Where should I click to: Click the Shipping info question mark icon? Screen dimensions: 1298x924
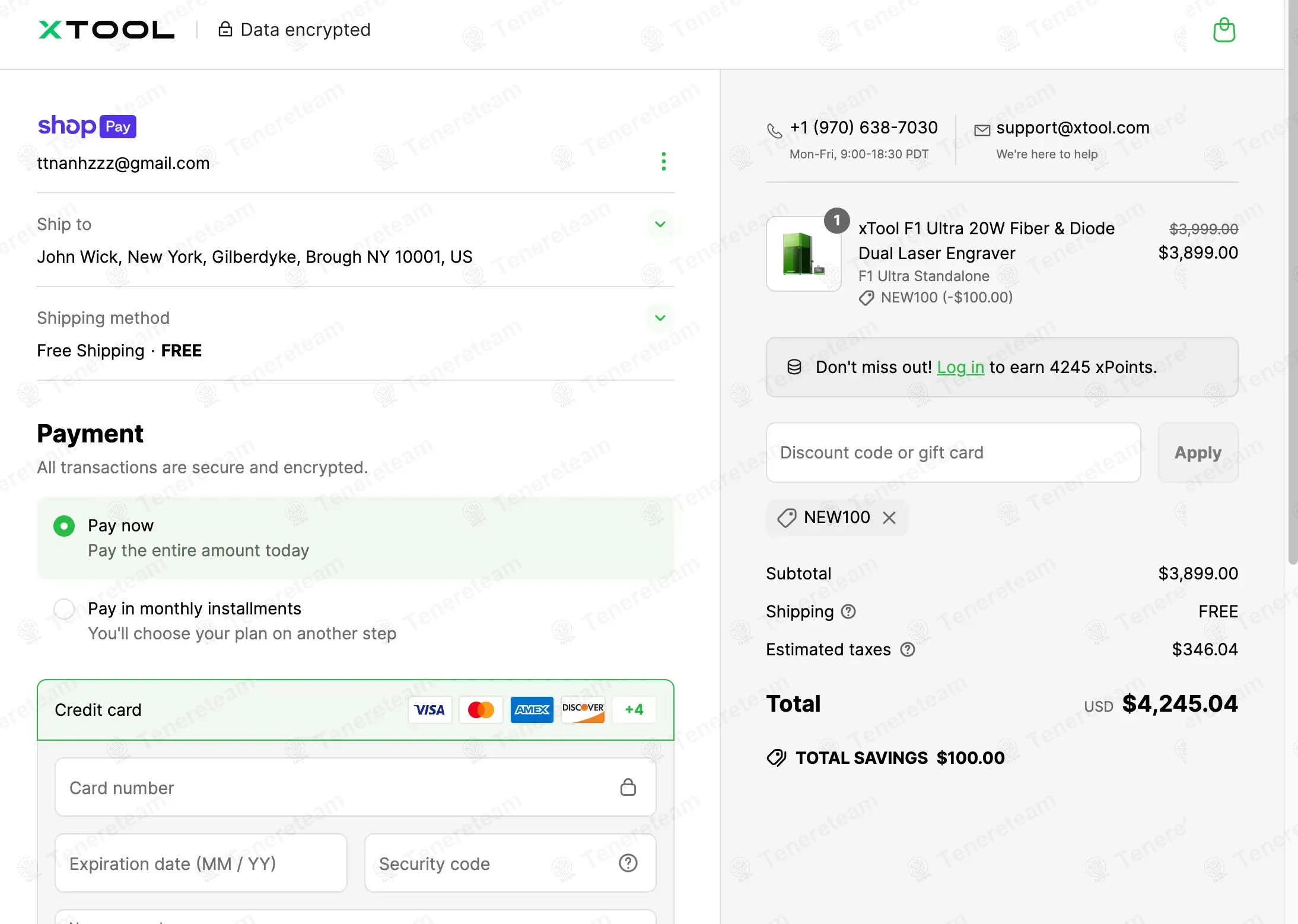click(x=848, y=611)
